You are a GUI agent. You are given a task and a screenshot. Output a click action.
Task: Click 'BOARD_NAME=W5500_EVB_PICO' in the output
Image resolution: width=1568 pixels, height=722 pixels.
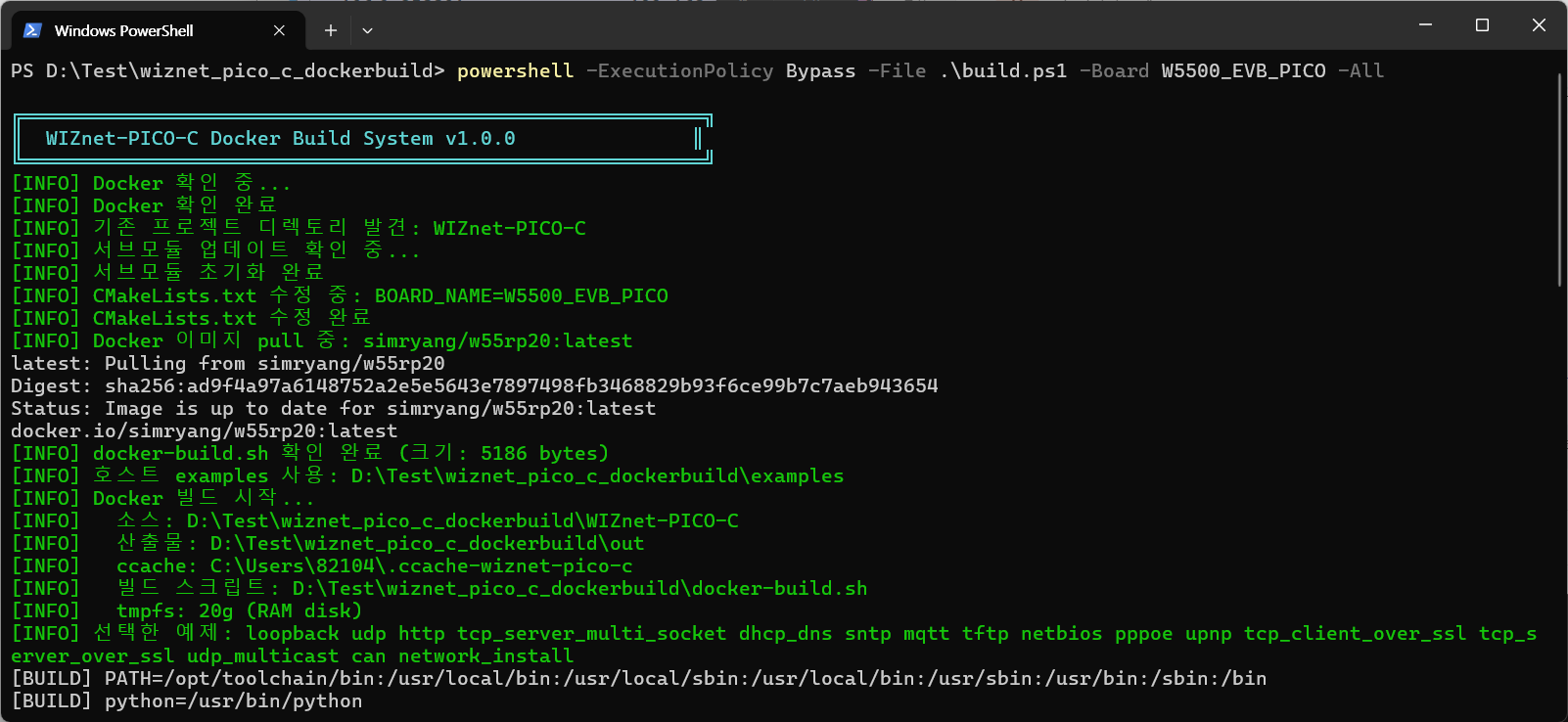521,296
